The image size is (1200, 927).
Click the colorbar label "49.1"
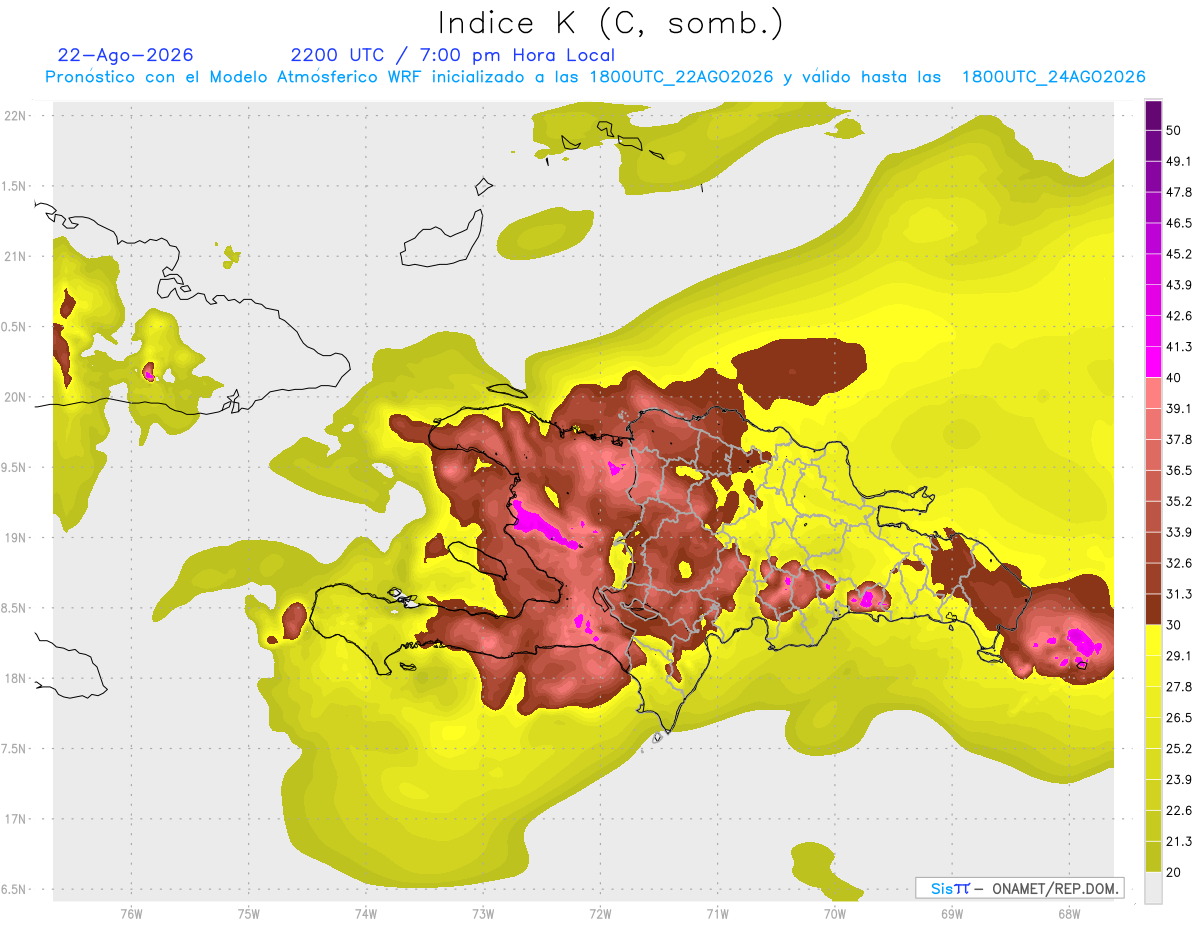[x=1178, y=161]
